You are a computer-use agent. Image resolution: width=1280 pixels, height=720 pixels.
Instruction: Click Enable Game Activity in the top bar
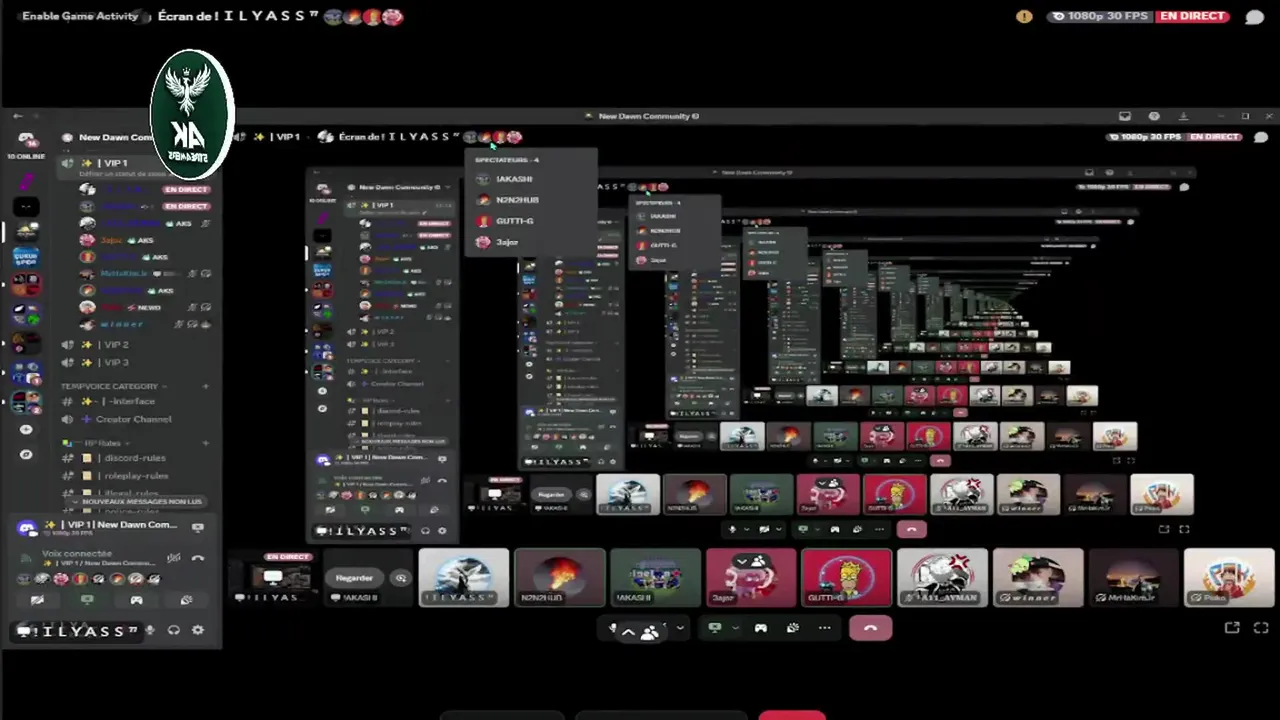point(80,16)
